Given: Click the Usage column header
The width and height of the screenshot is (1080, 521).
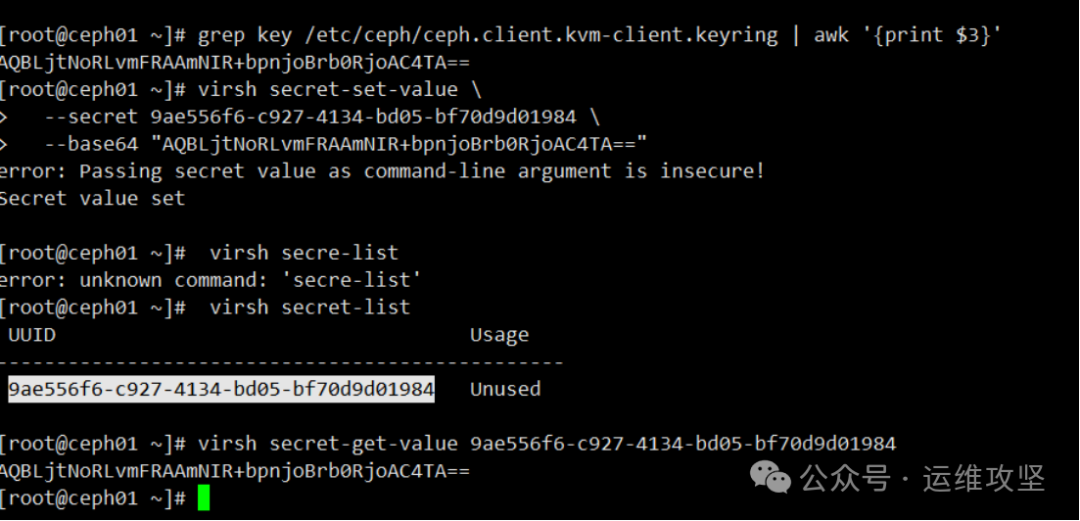Looking at the screenshot, I should pos(499,335).
